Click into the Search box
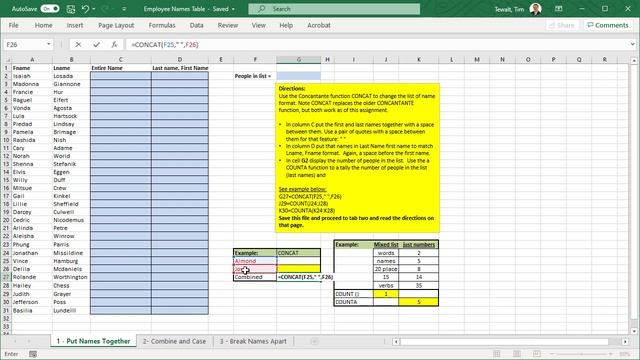The height and width of the screenshot is (360, 640). pyautogui.click(x=334, y=9)
